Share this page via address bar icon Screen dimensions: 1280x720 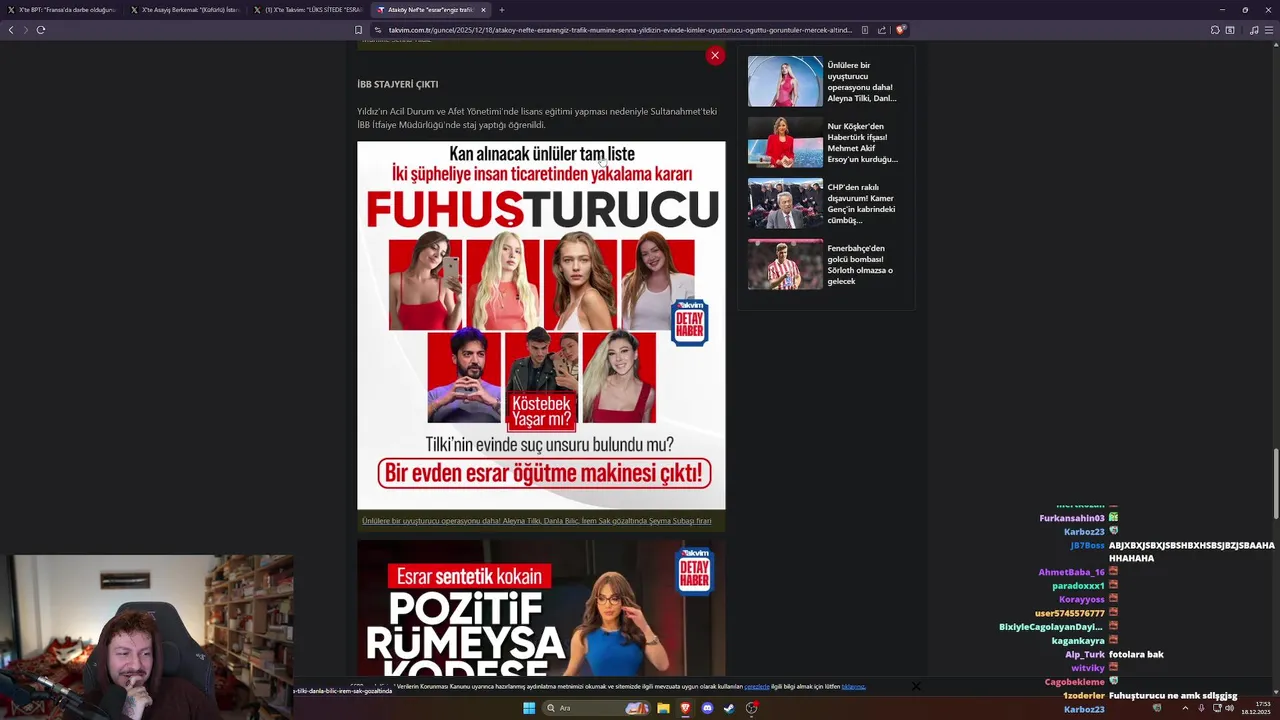tap(882, 30)
